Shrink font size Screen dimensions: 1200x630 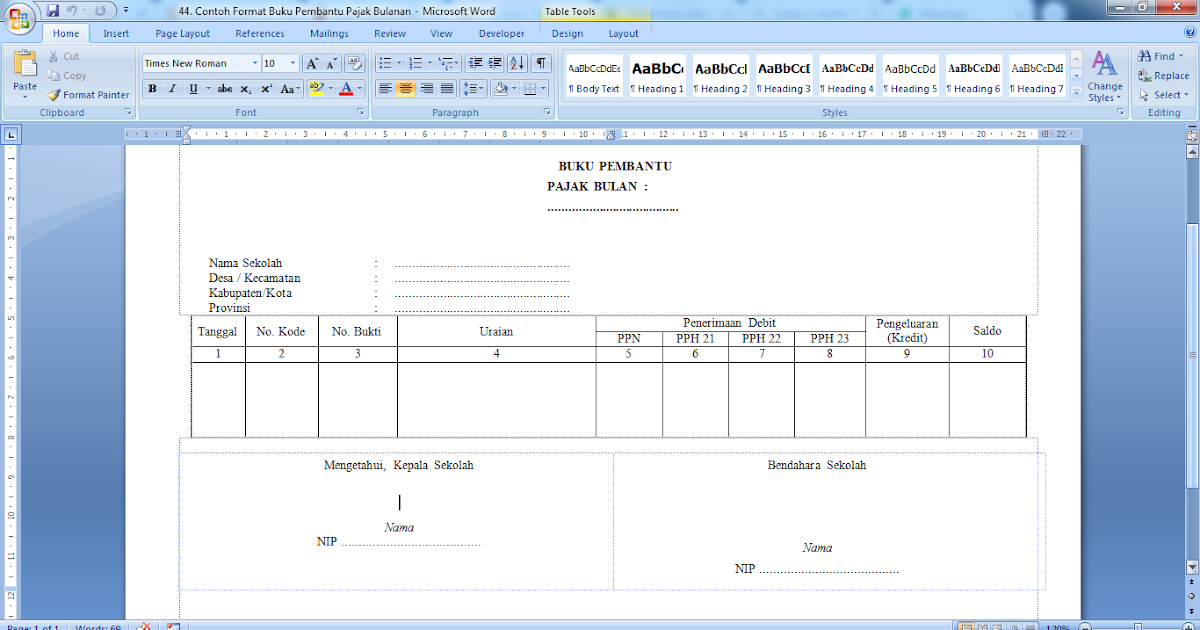(333, 63)
